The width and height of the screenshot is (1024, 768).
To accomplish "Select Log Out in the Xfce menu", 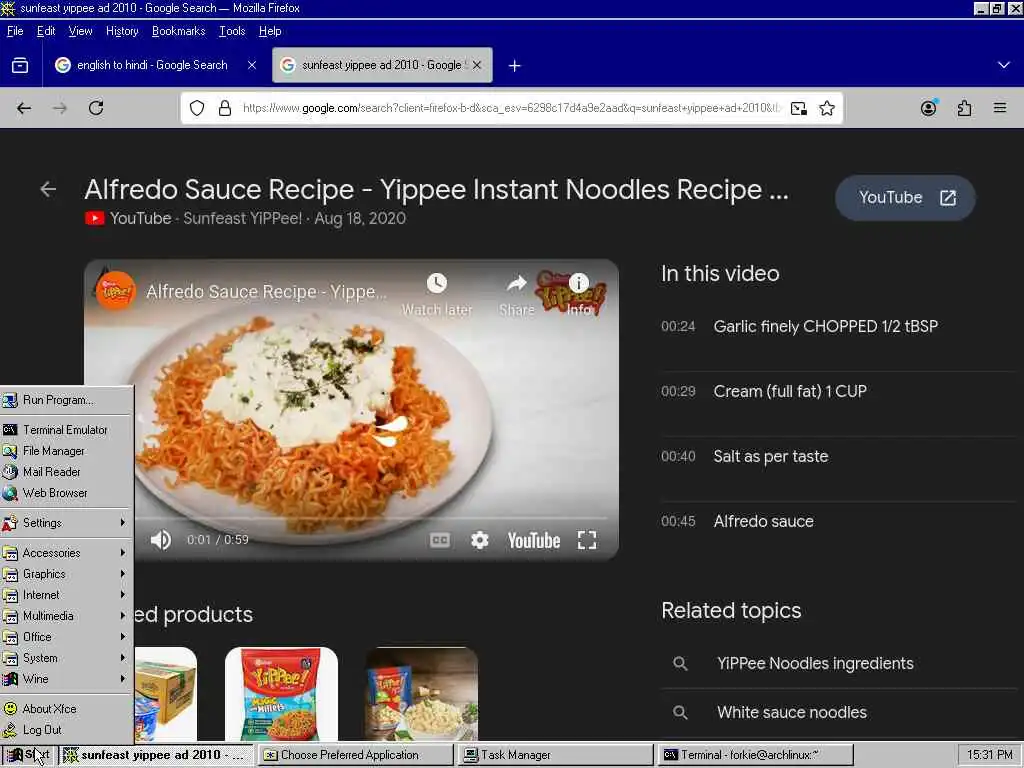I will (x=67, y=730).
